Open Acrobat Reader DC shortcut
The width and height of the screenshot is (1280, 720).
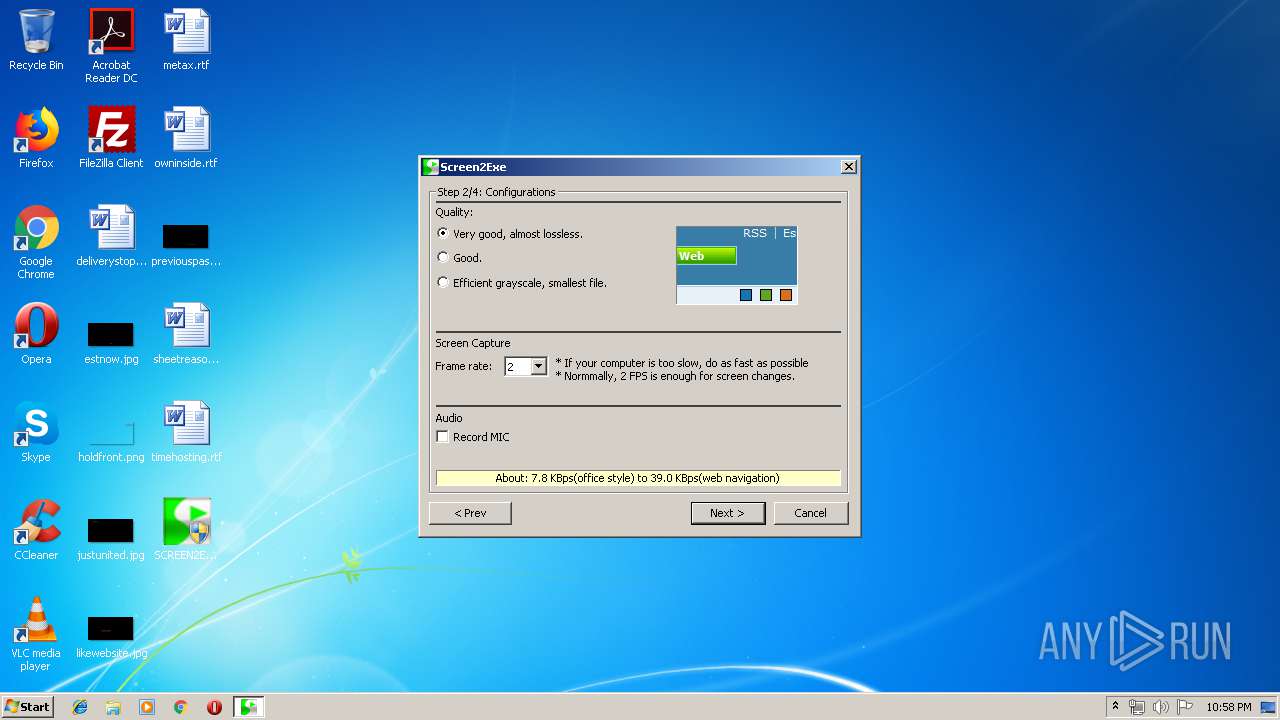pyautogui.click(x=111, y=46)
